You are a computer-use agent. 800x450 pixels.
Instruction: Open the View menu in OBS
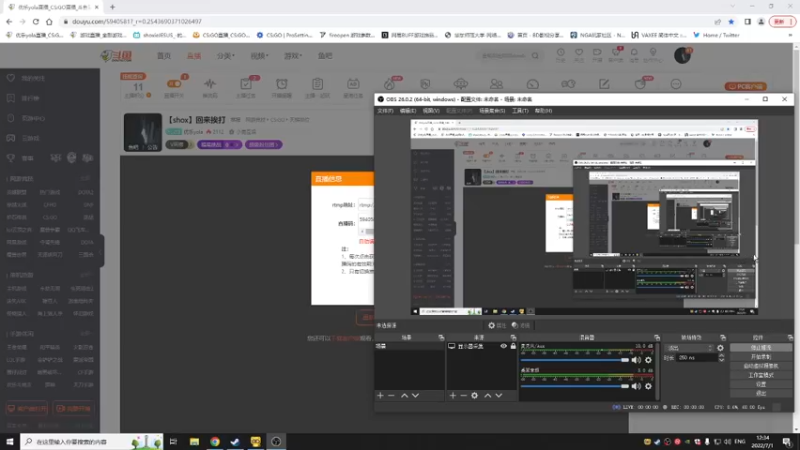(431, 111)
